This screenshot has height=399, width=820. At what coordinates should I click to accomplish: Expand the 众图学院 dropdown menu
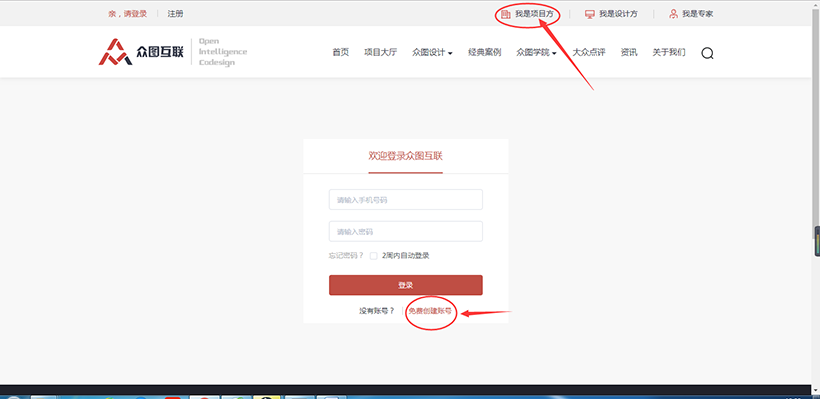tap(536, 52)
